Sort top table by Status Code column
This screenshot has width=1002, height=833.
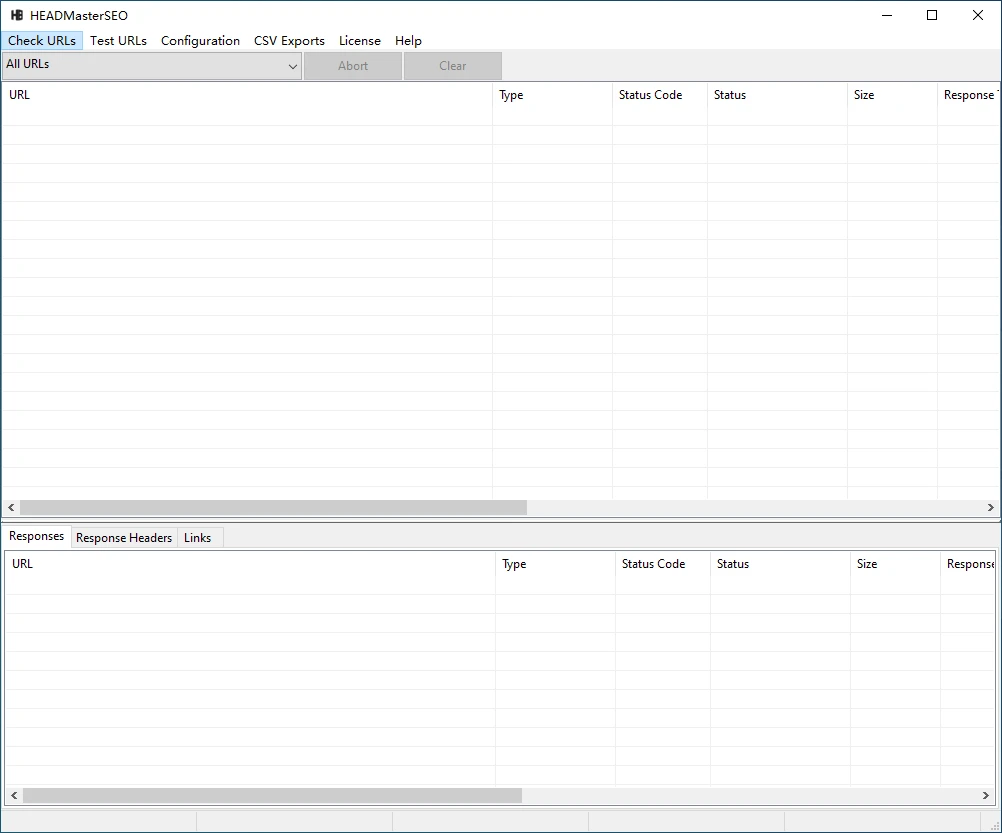[x=650, y=95]
